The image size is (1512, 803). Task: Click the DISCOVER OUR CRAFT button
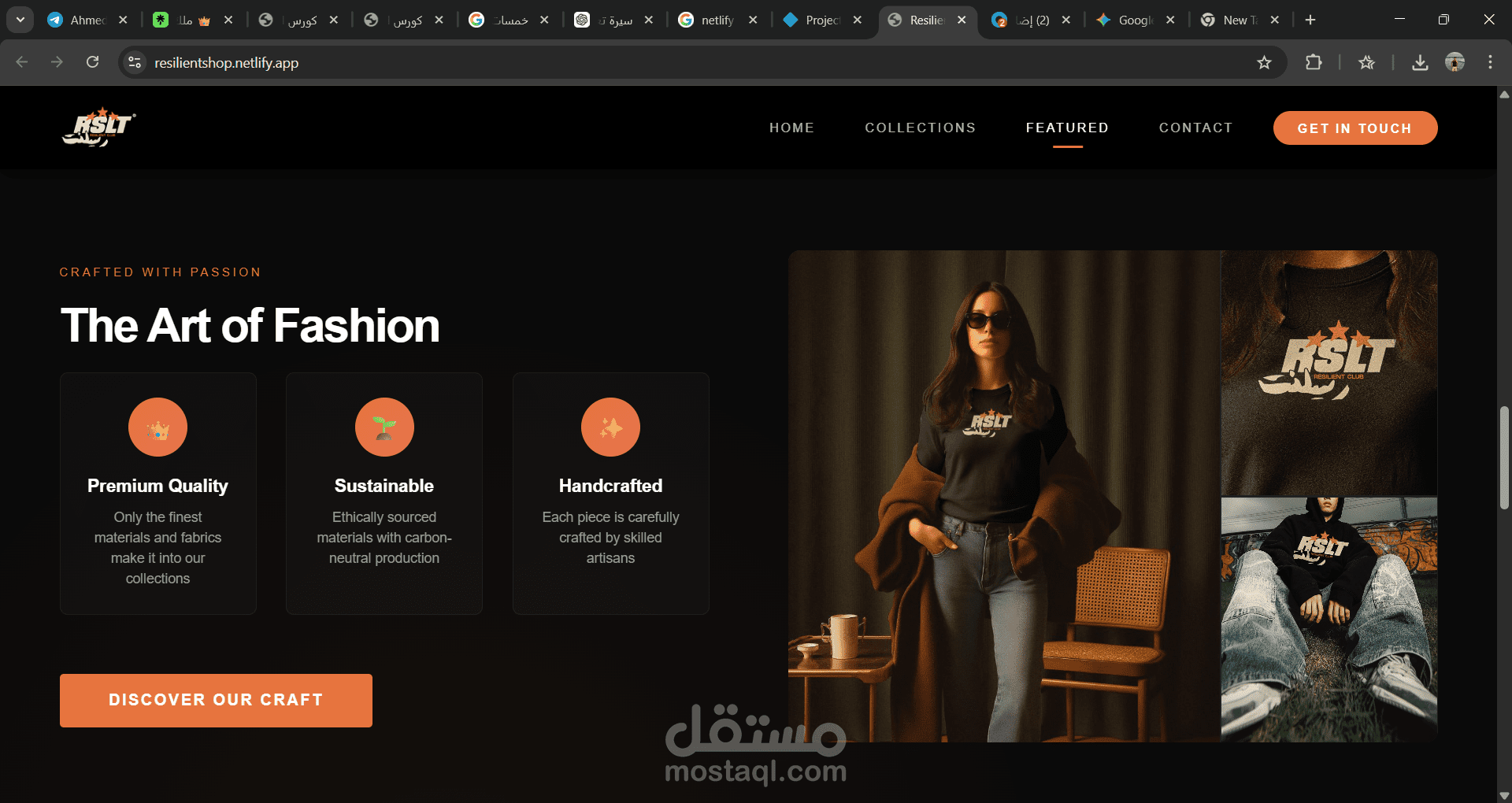coord(216,700)
